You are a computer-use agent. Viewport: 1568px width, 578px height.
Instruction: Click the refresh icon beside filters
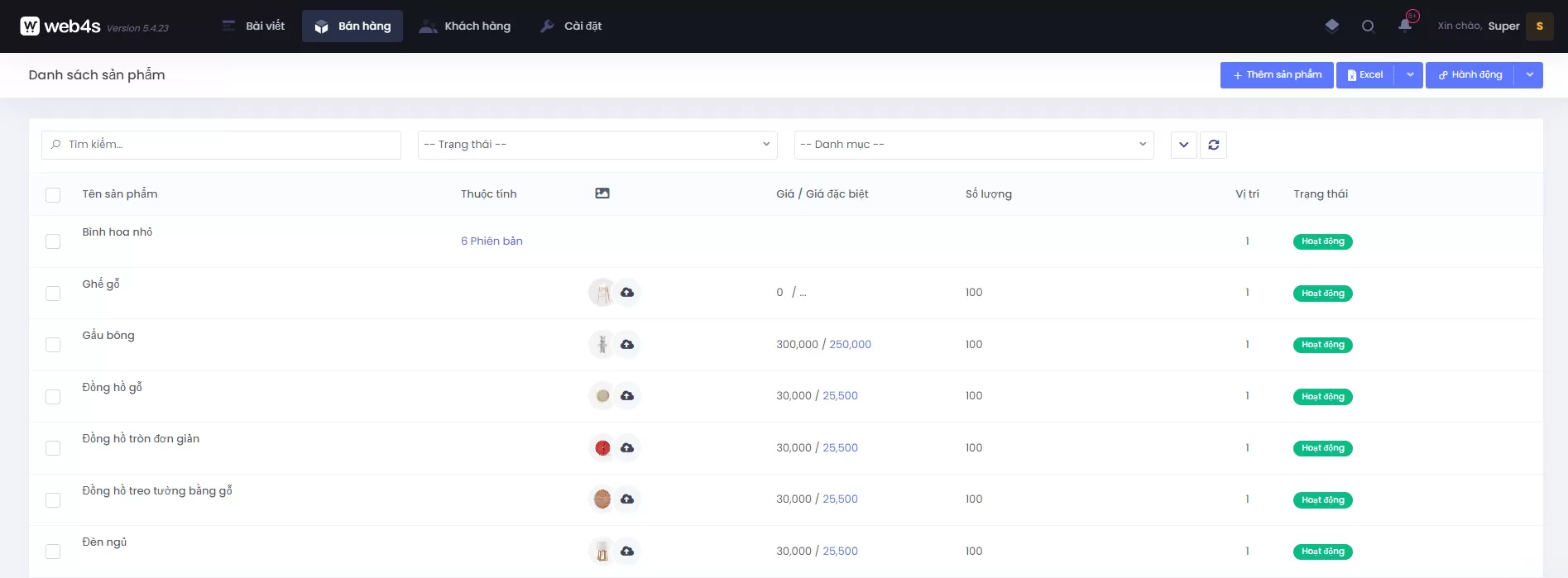[x=1213, y=145]
